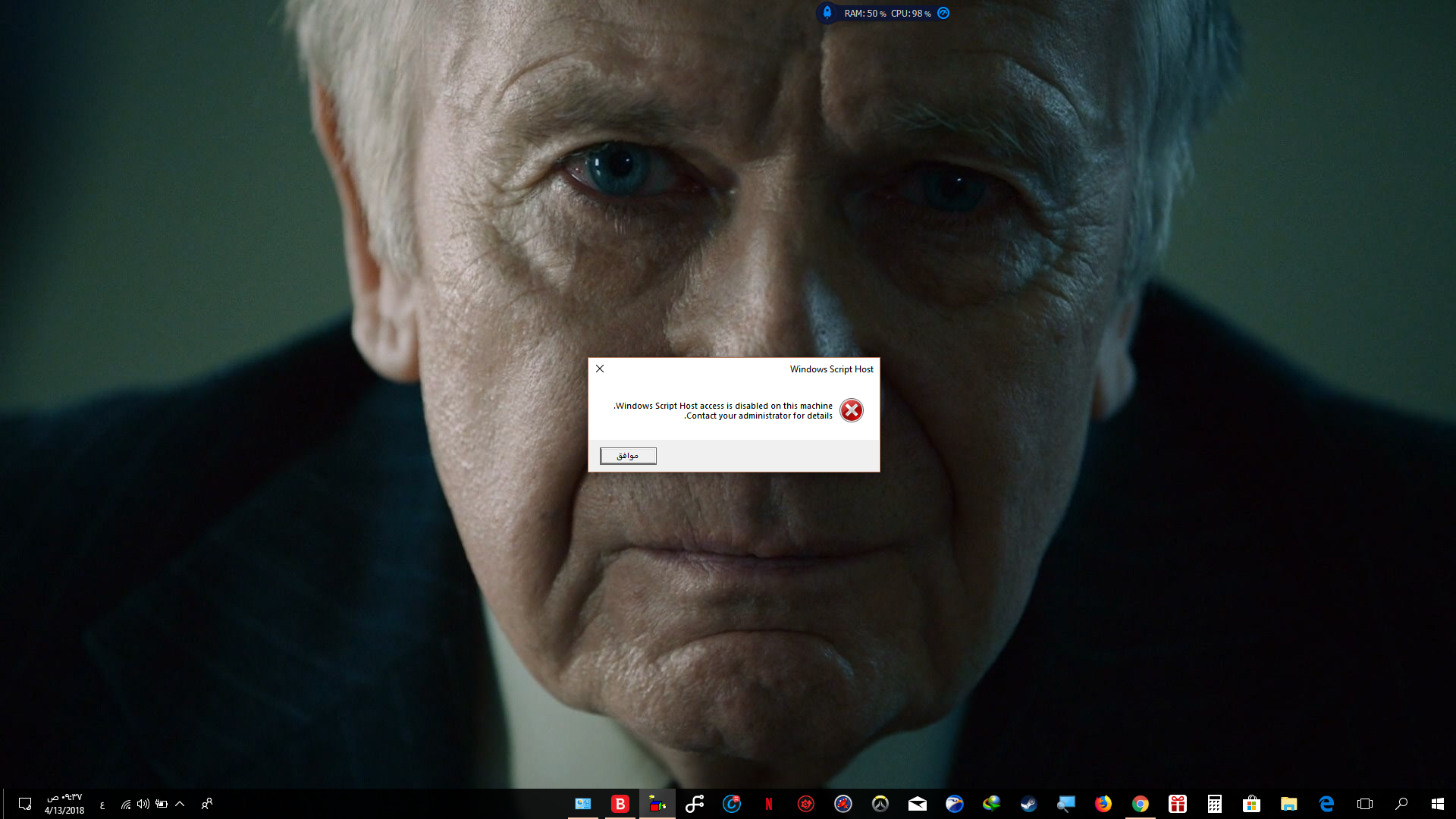The height and width of the screenshot is (819, 1456).
Task: Open File Explorer folder icon
Action: pyautogui.click(x=1289, y=804)
